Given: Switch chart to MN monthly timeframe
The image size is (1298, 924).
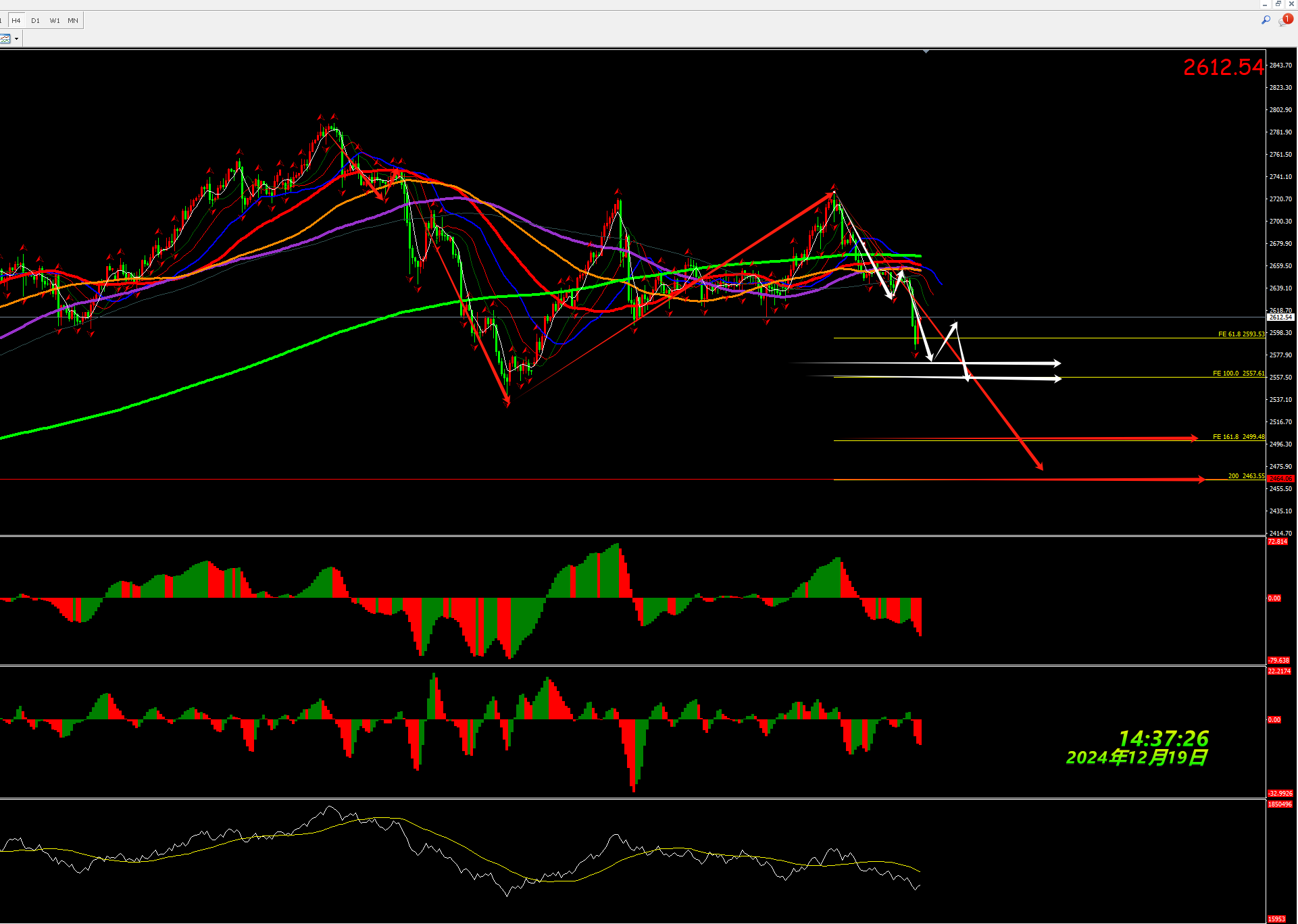Looking at the screenshot, I should pyautogui.click(x=73, y=21).
